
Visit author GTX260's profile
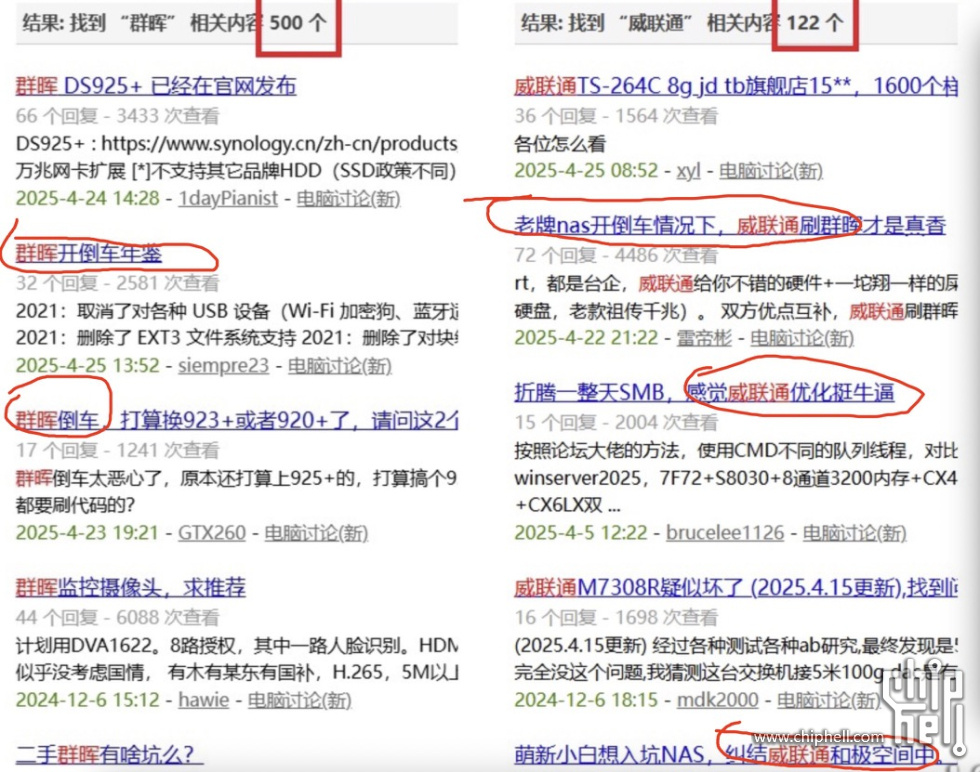pos(212,533)
